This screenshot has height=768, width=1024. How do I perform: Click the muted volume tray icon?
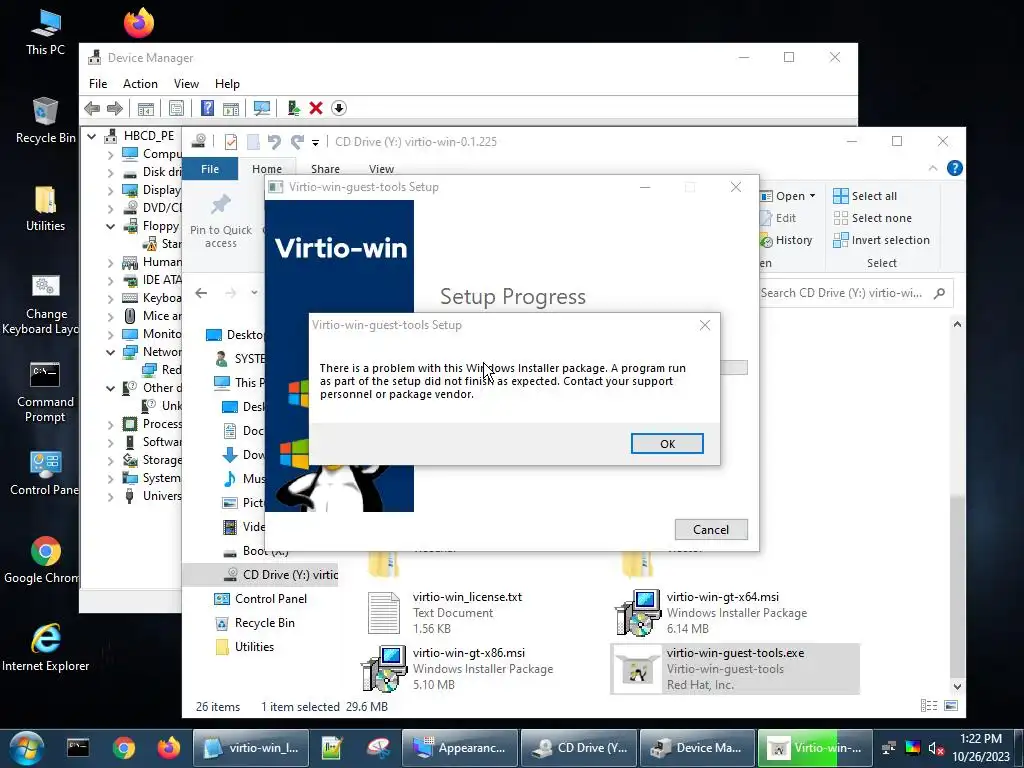tap(936, 748)
